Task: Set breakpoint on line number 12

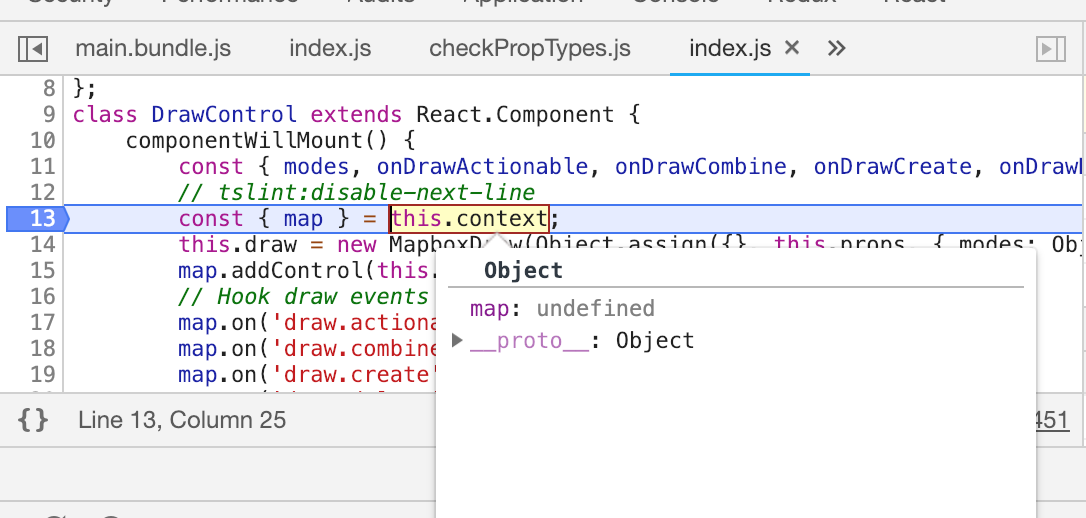Action: 42,193
